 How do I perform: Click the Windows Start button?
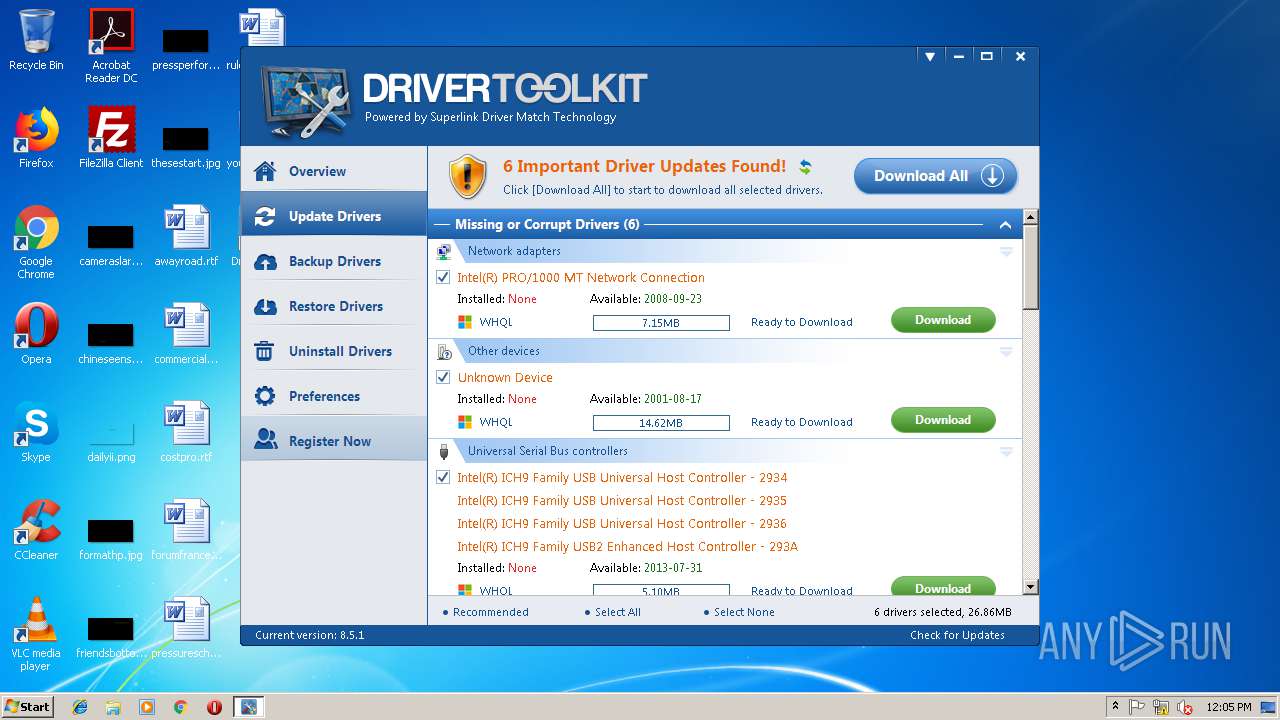[x=28, y=706]
